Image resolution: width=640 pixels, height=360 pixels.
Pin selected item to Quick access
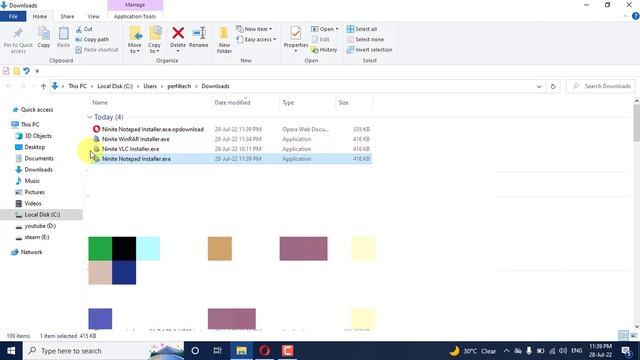click(x=18, y=40)
